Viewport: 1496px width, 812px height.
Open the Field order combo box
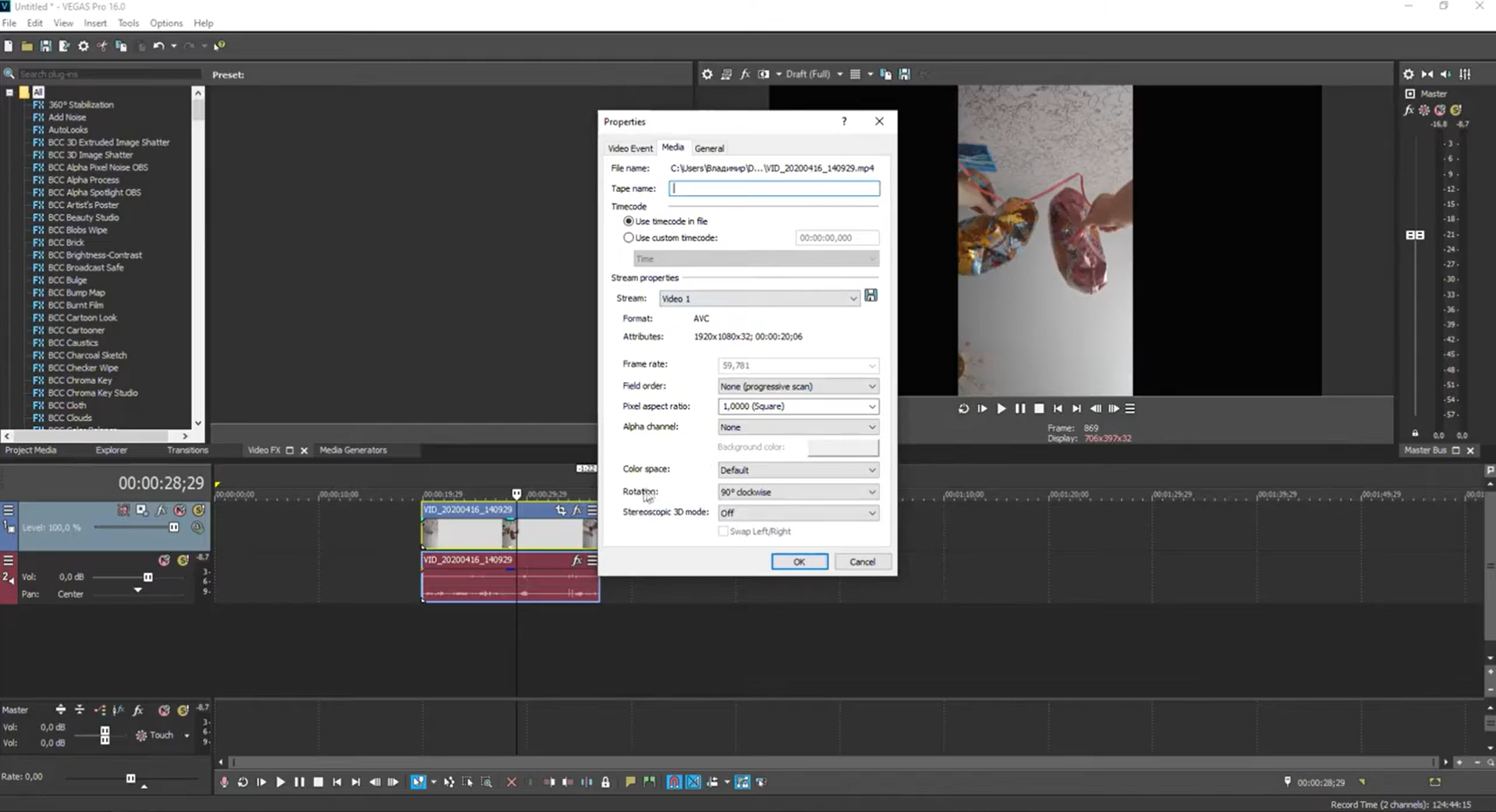pyautogui.click(x=797, y=386)
